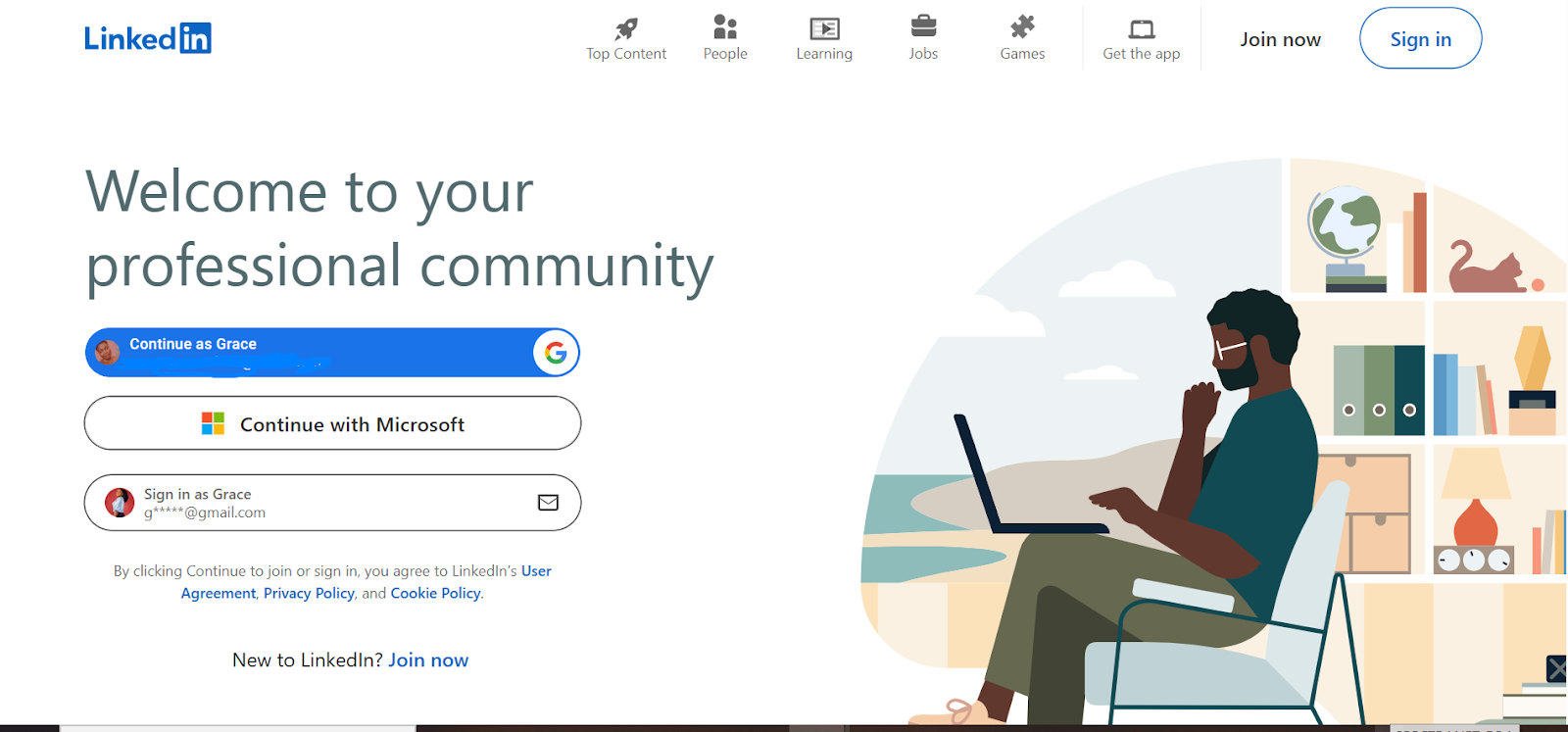Select Top Content in the navigation
Viewport: 1568px width, 732px height.
pos(626,54)
